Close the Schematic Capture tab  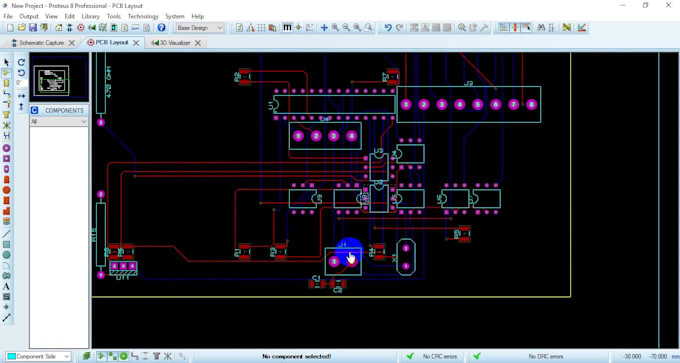coord(72,43)
